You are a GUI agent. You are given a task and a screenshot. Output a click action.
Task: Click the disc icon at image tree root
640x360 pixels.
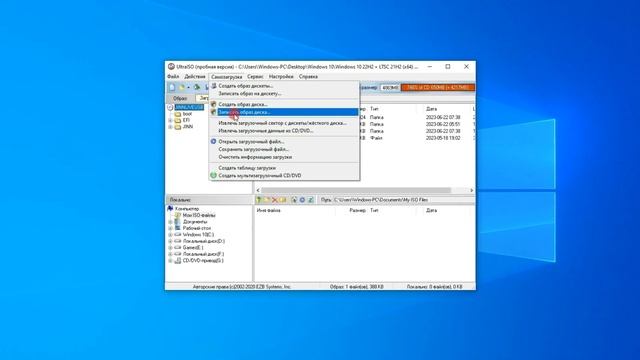click(x=170, y=107)
